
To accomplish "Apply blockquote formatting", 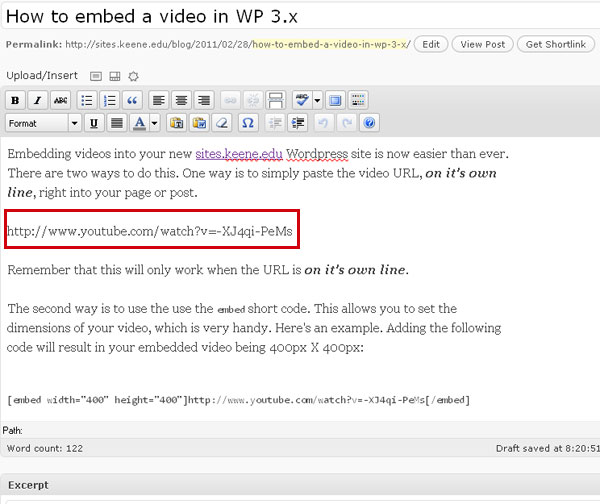I will (x=132, y=100).
